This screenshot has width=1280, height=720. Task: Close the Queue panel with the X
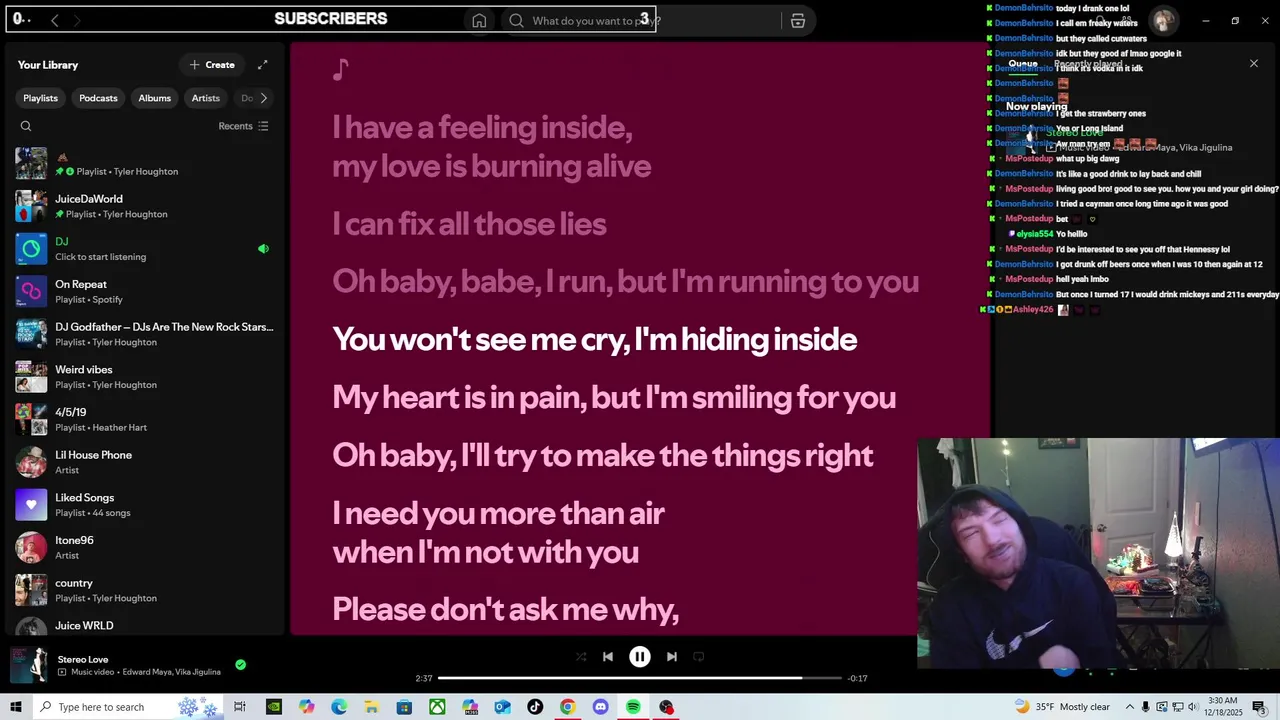tap(1254, 63)
